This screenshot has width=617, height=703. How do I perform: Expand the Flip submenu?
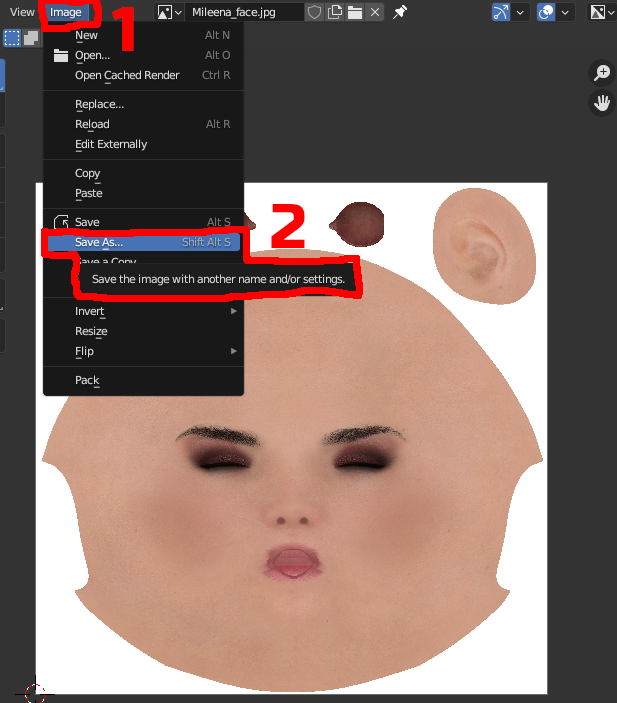pos(143,351)
